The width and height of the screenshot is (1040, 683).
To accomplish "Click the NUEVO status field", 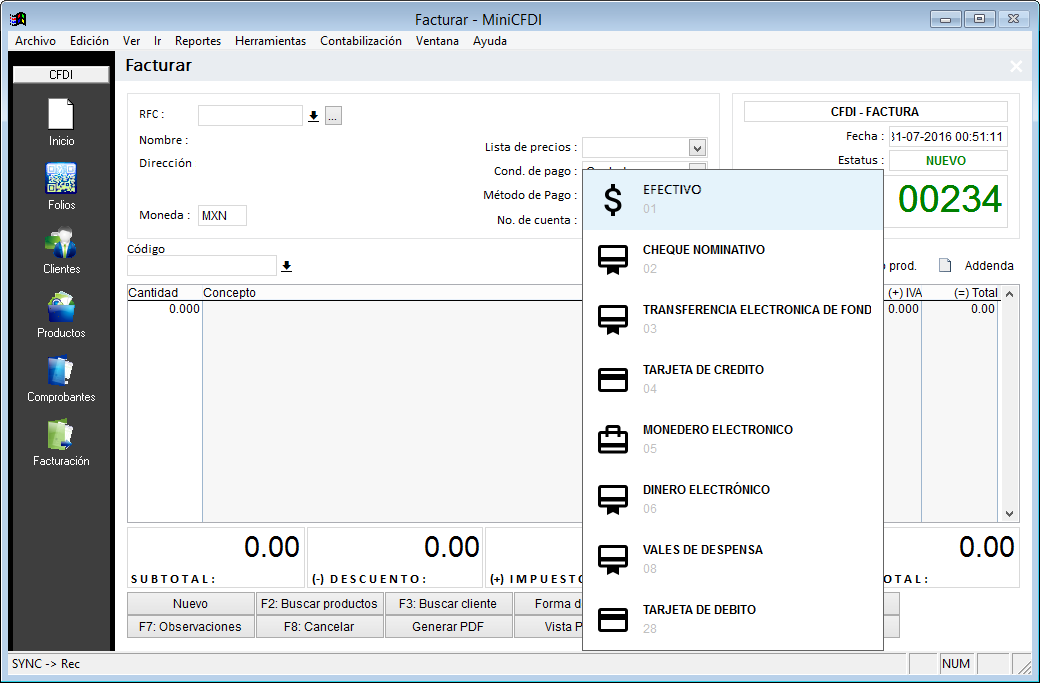I will (x=948, y=160).
